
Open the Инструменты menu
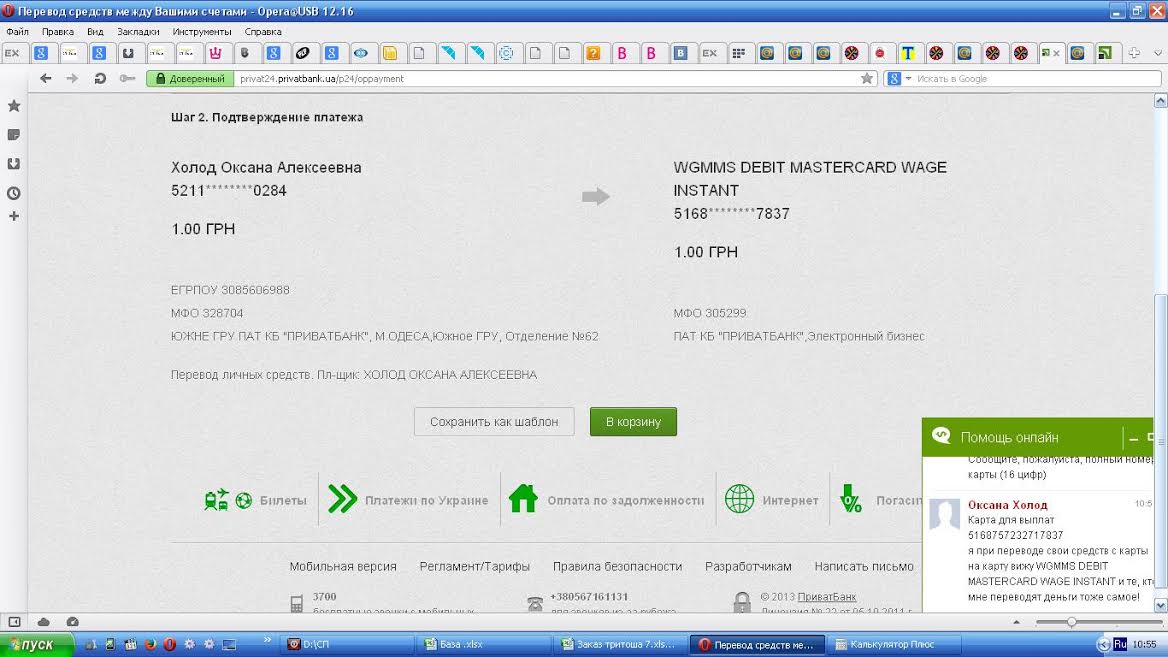click(202, 31)
